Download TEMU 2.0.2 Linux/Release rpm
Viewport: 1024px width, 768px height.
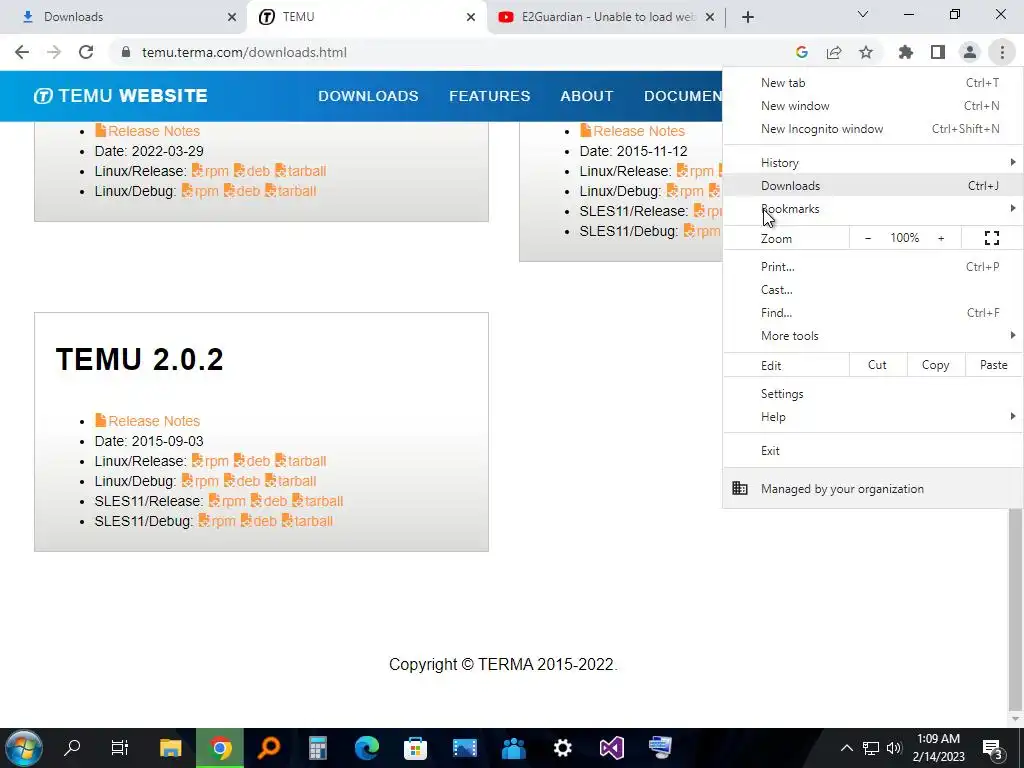[x=210, y=461]
